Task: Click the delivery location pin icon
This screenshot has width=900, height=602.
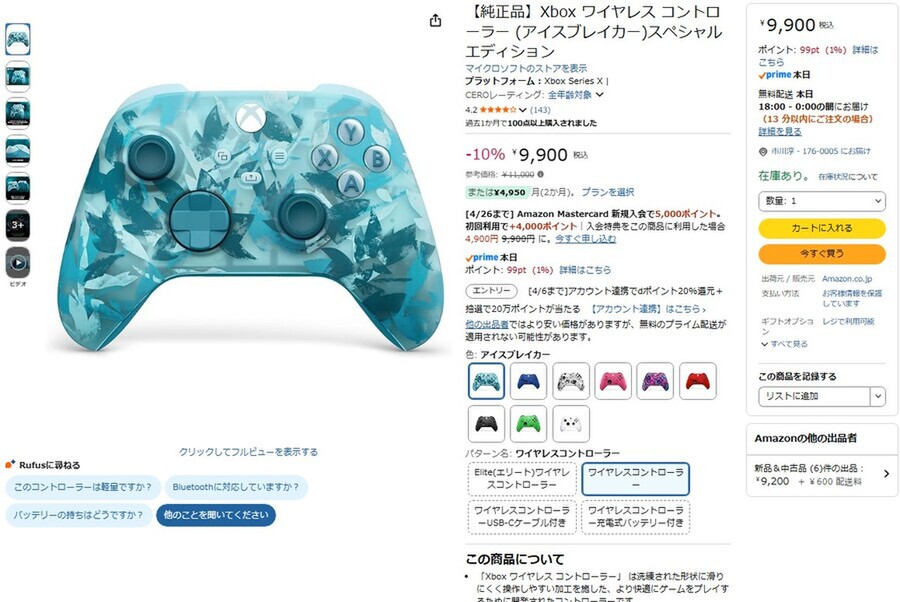Action: pyautogui.click(x=763, y=152)
